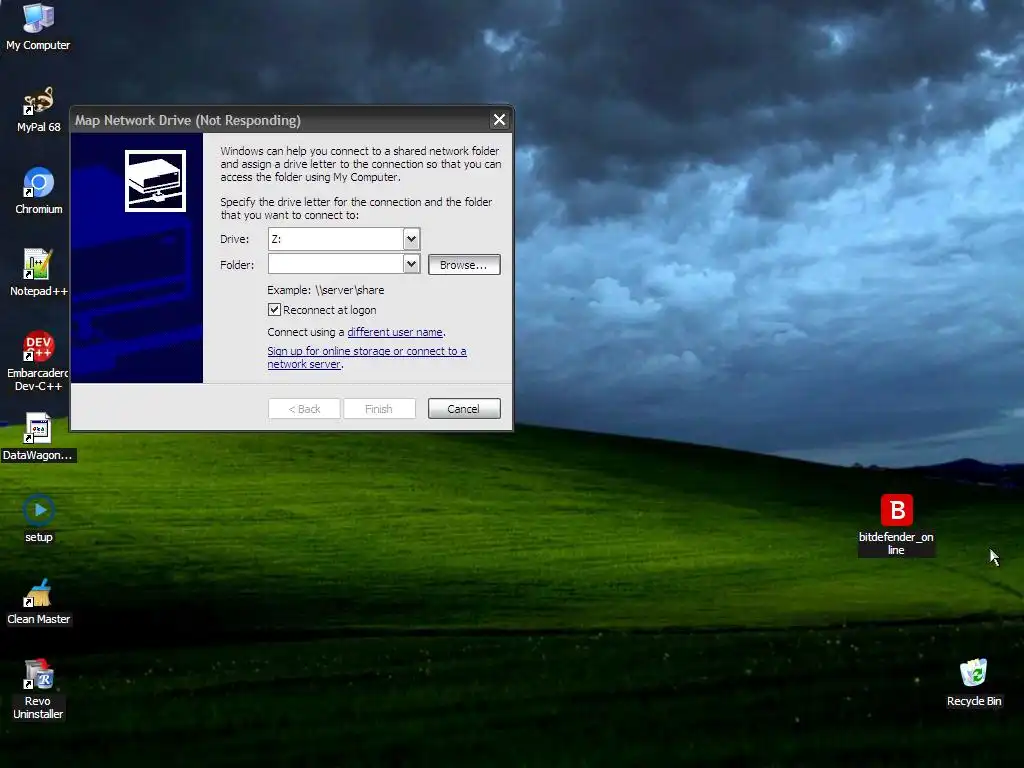Select the Notepad++ desktop shortcut
The height and width of the screenshot is (768, 1024).
coord(38,273)
